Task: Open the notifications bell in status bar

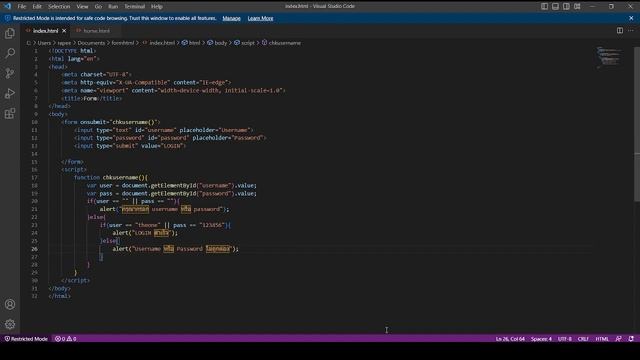Action: click(631, 339)
